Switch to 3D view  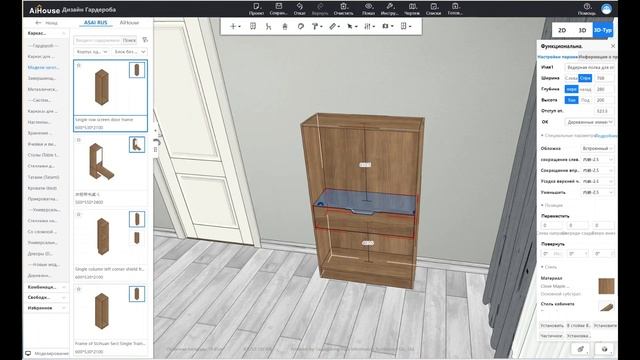(582, 30)
